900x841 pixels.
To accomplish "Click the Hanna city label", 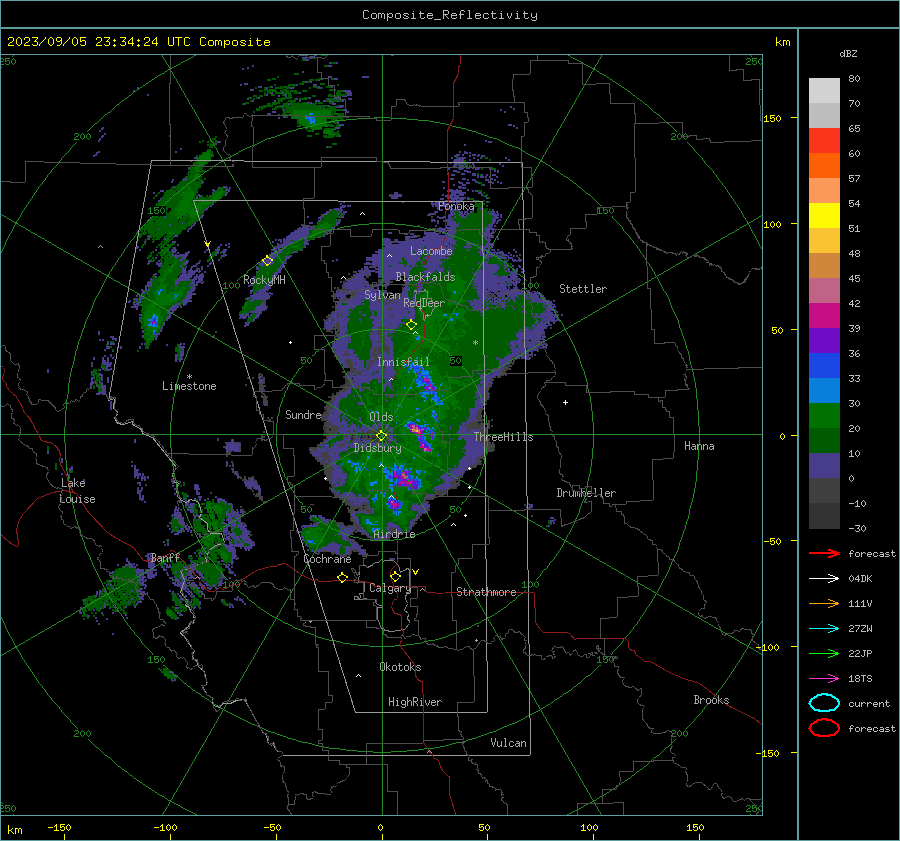I will click(699, 446).
